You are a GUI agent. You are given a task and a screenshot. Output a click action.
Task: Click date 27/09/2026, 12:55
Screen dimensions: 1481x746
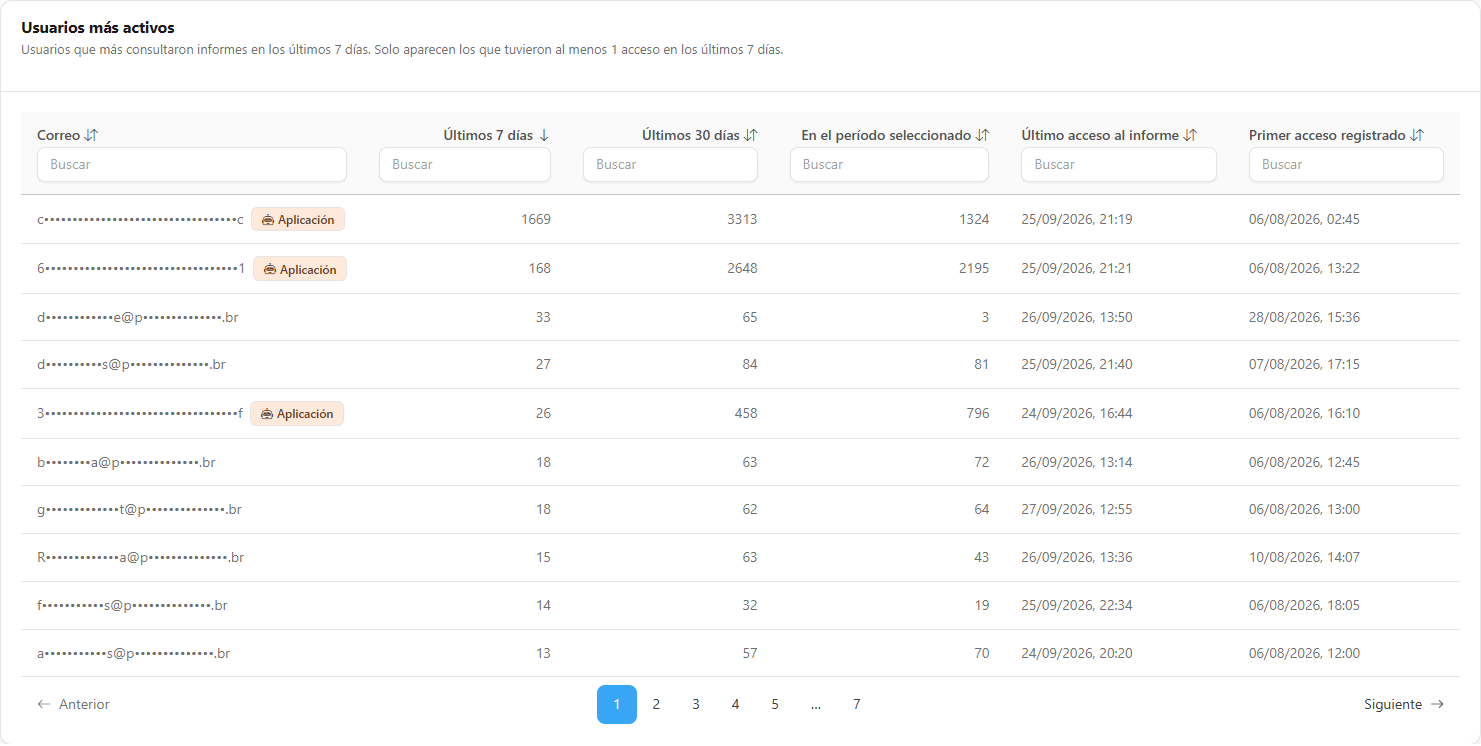1077,509
